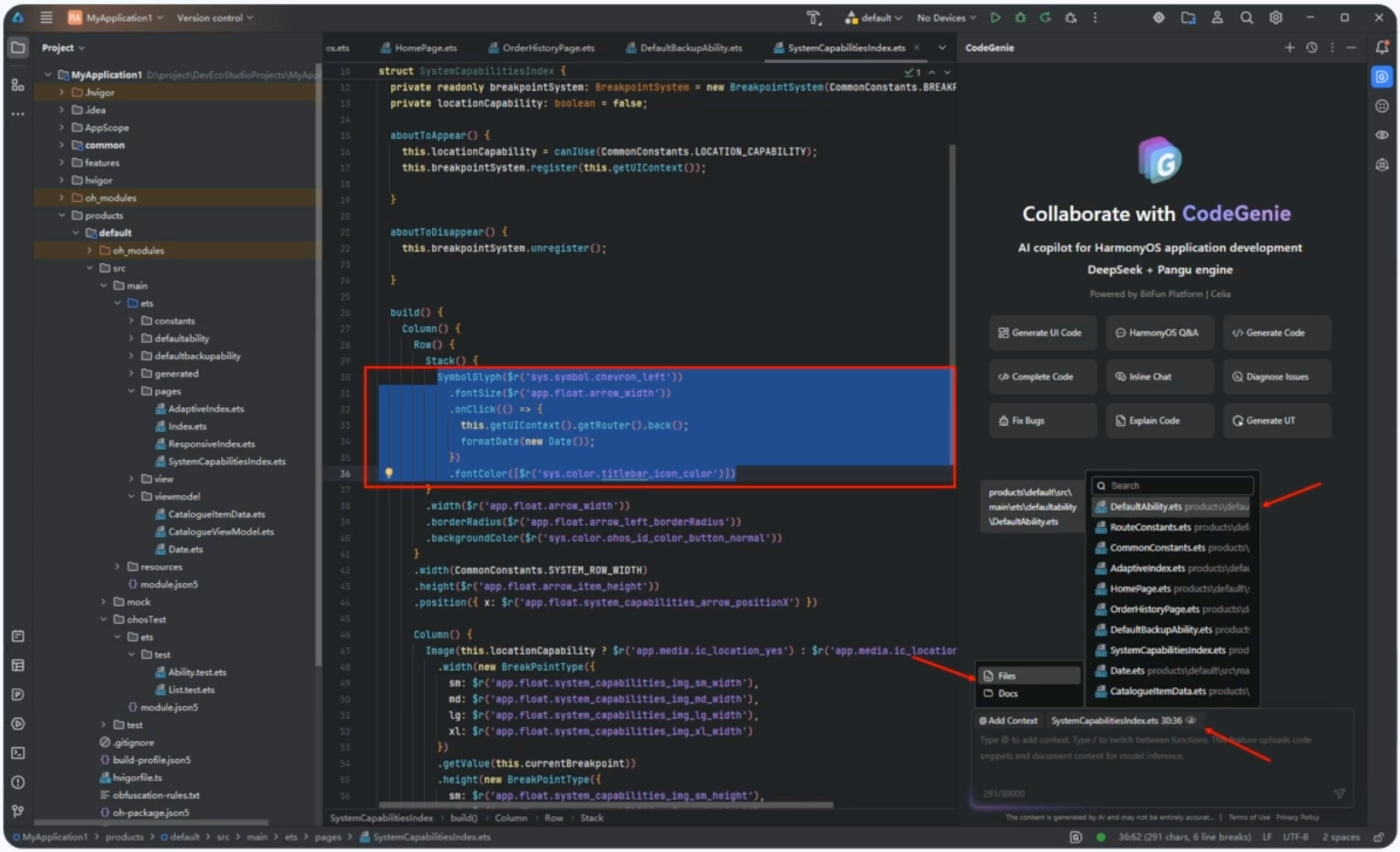Click the green Debug bug icon
The width and height of the screenshot is (1400, 852).
point(1020,18)
